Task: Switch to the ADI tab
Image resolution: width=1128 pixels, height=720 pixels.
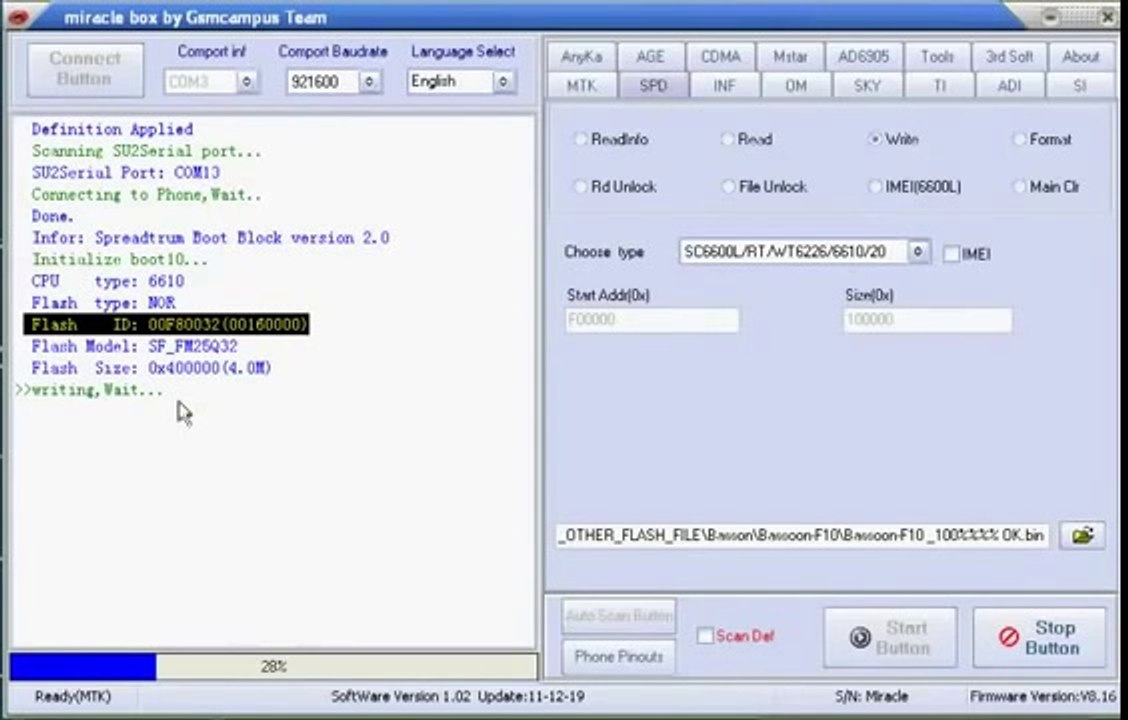Action: coord(1009,86)
